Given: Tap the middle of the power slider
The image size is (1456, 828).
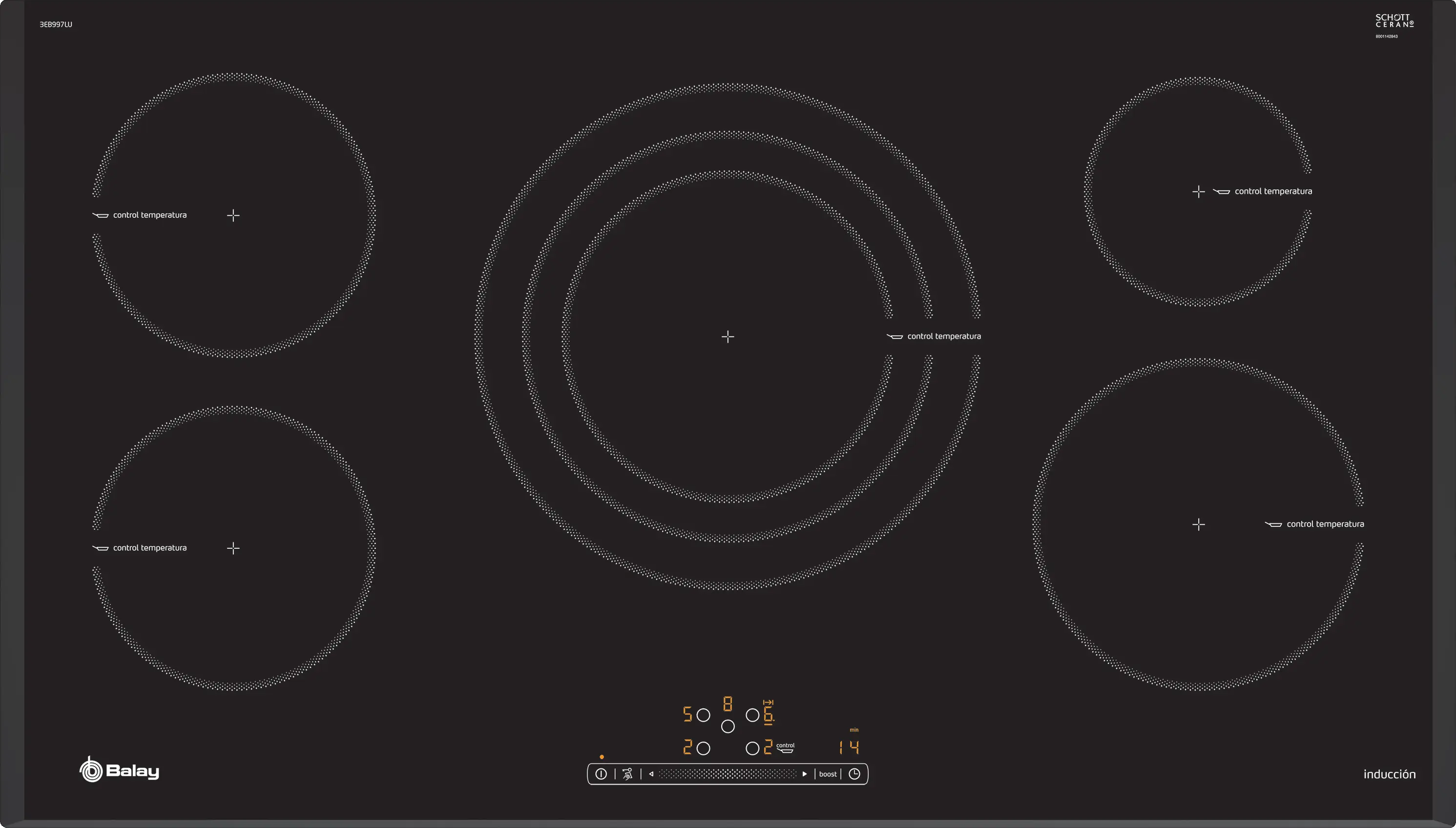Looking at the screenshot, I should 728,774.
